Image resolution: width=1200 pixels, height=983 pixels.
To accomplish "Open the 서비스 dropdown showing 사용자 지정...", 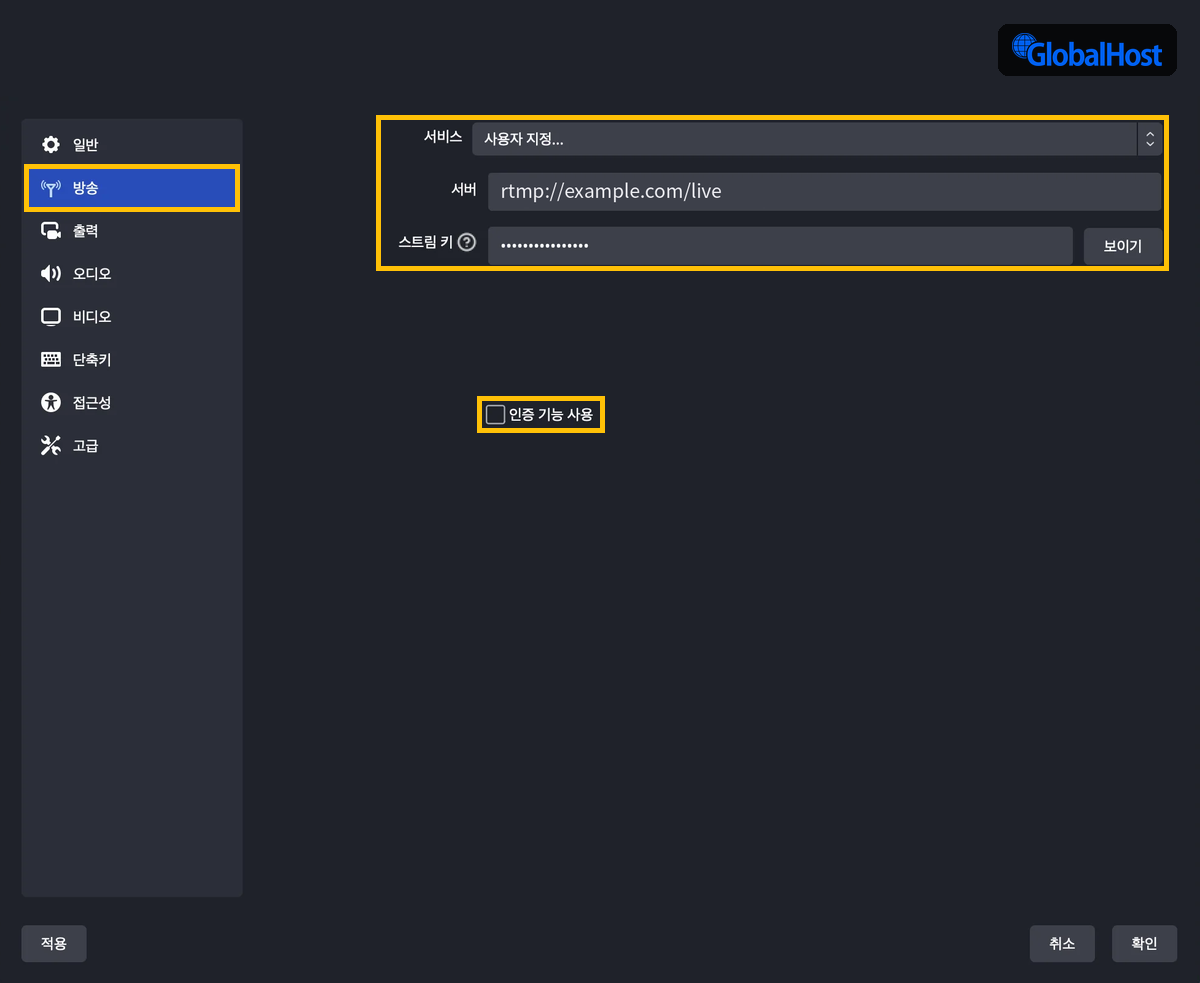I will click(817, 139).
